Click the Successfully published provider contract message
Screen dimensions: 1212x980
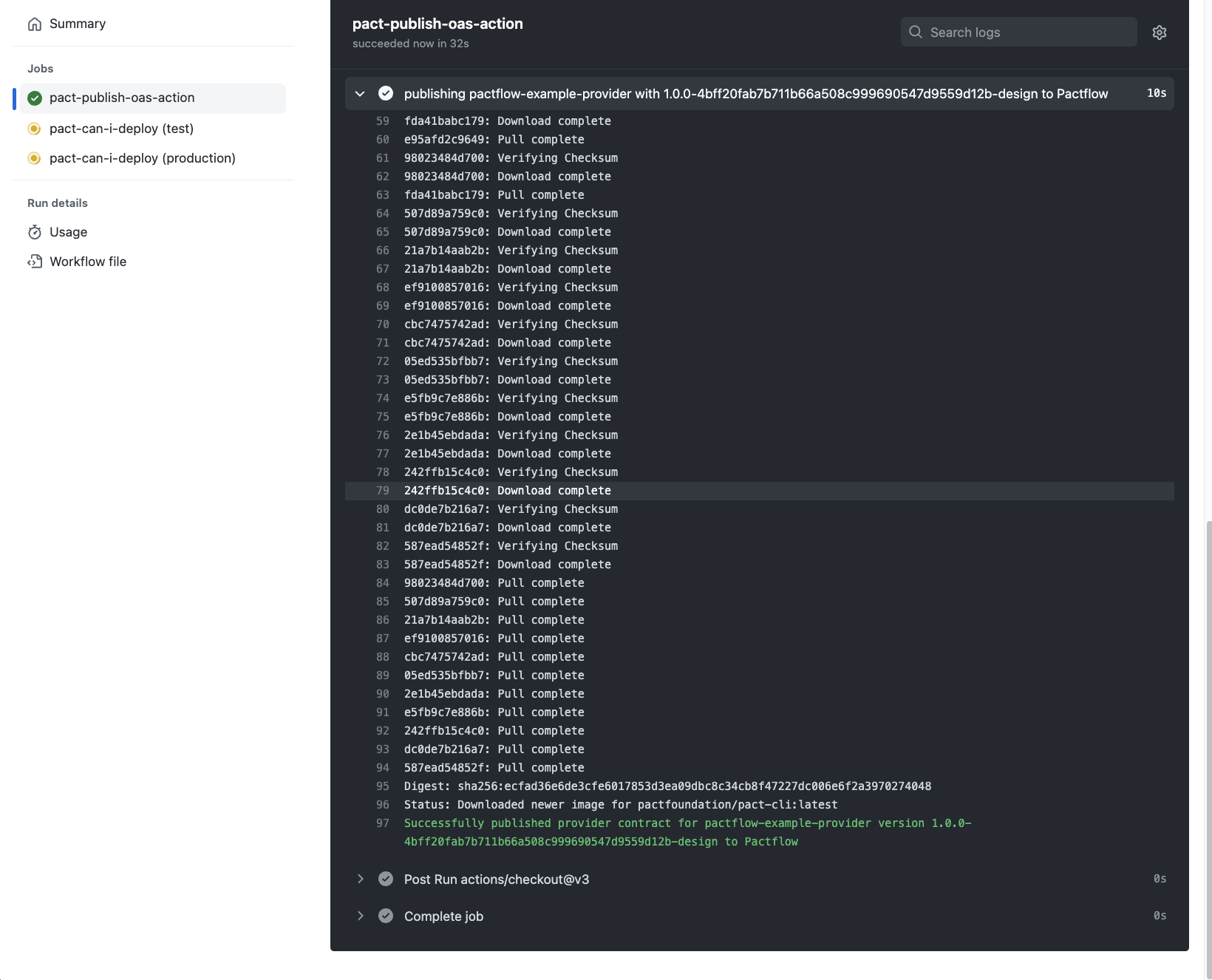coord(687,823)
